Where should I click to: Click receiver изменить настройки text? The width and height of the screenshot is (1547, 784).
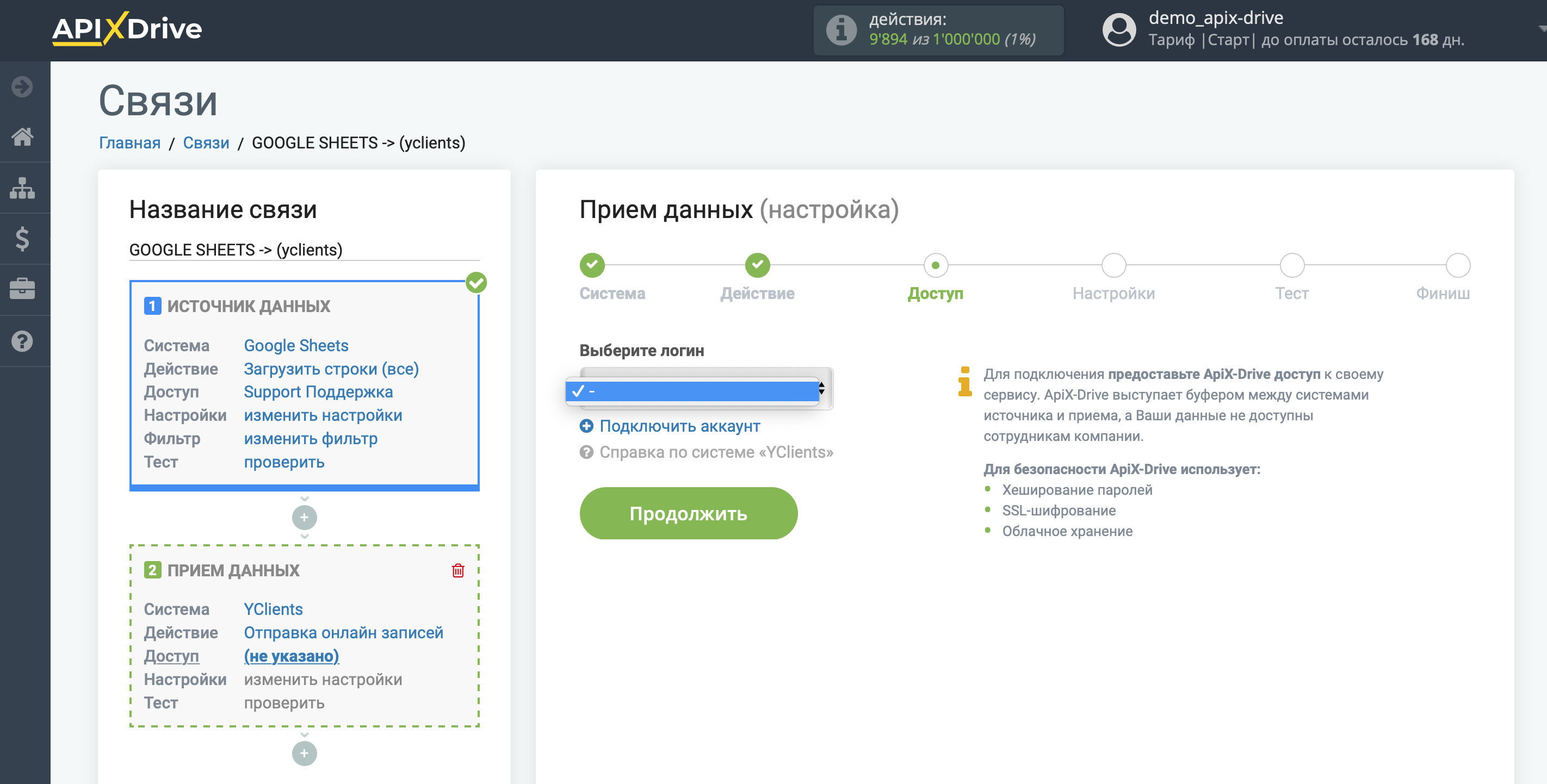pyautogui.click(x=323, y=679)
